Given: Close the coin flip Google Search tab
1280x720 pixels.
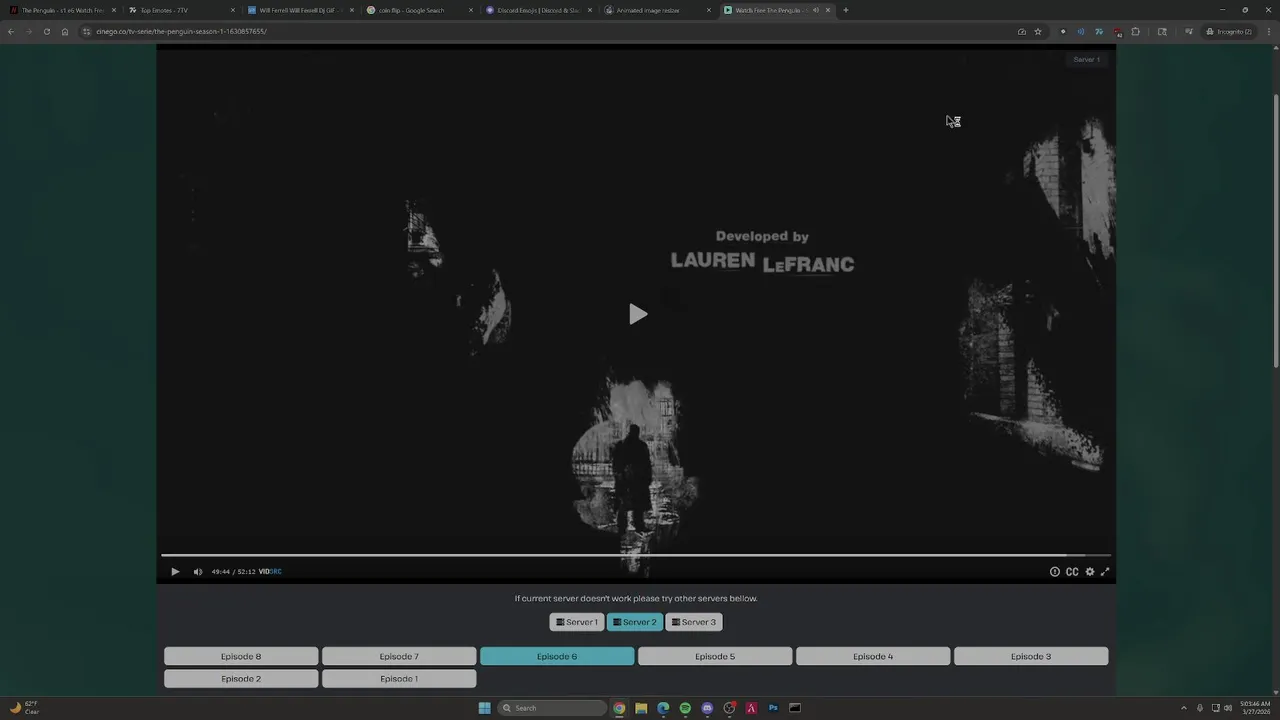Looking at the screenshot, I should click(x=471, y=10).
